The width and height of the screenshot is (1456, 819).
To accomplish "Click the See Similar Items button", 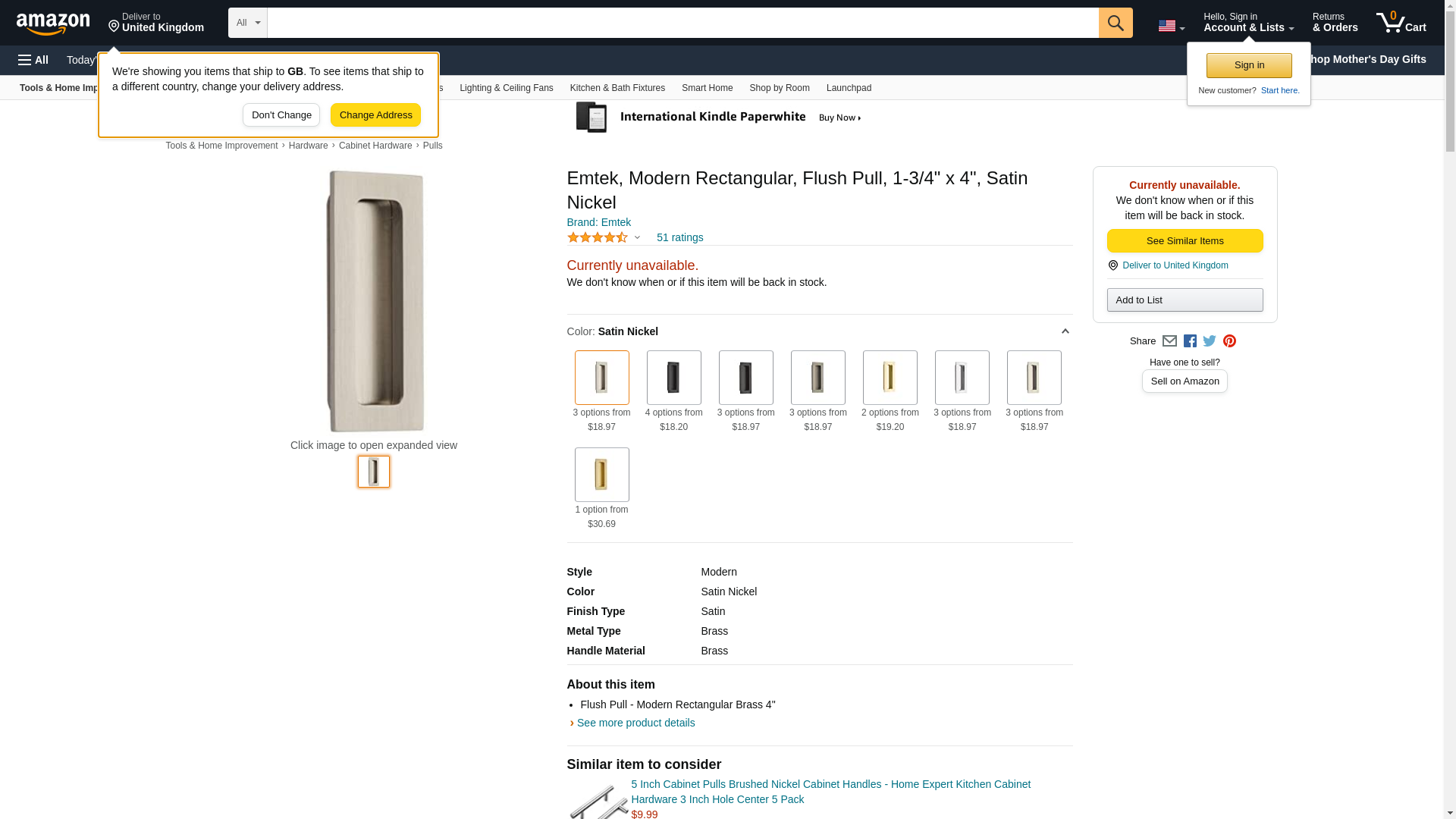I will 1185,241.
